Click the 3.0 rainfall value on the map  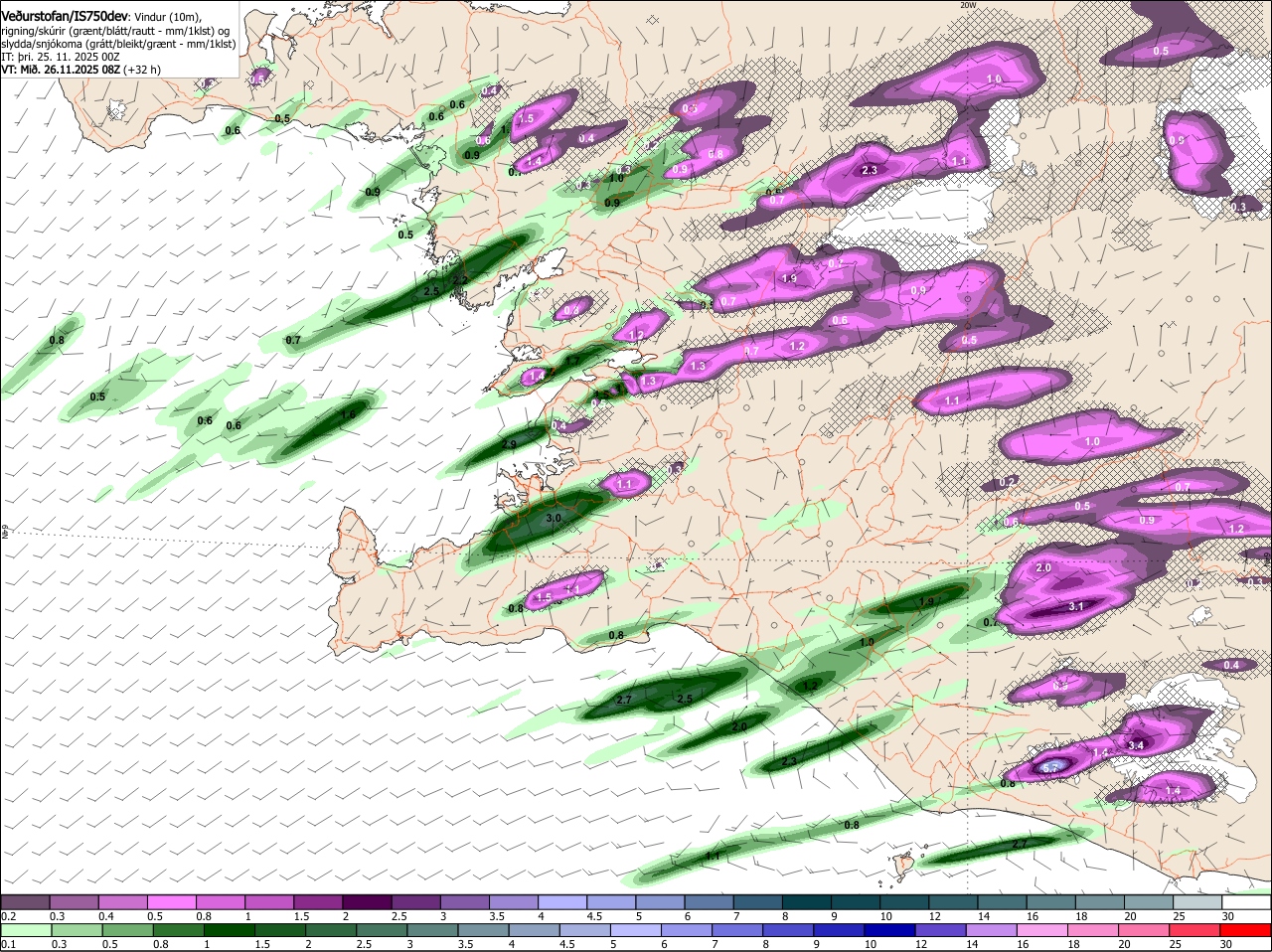pos(555,519)
